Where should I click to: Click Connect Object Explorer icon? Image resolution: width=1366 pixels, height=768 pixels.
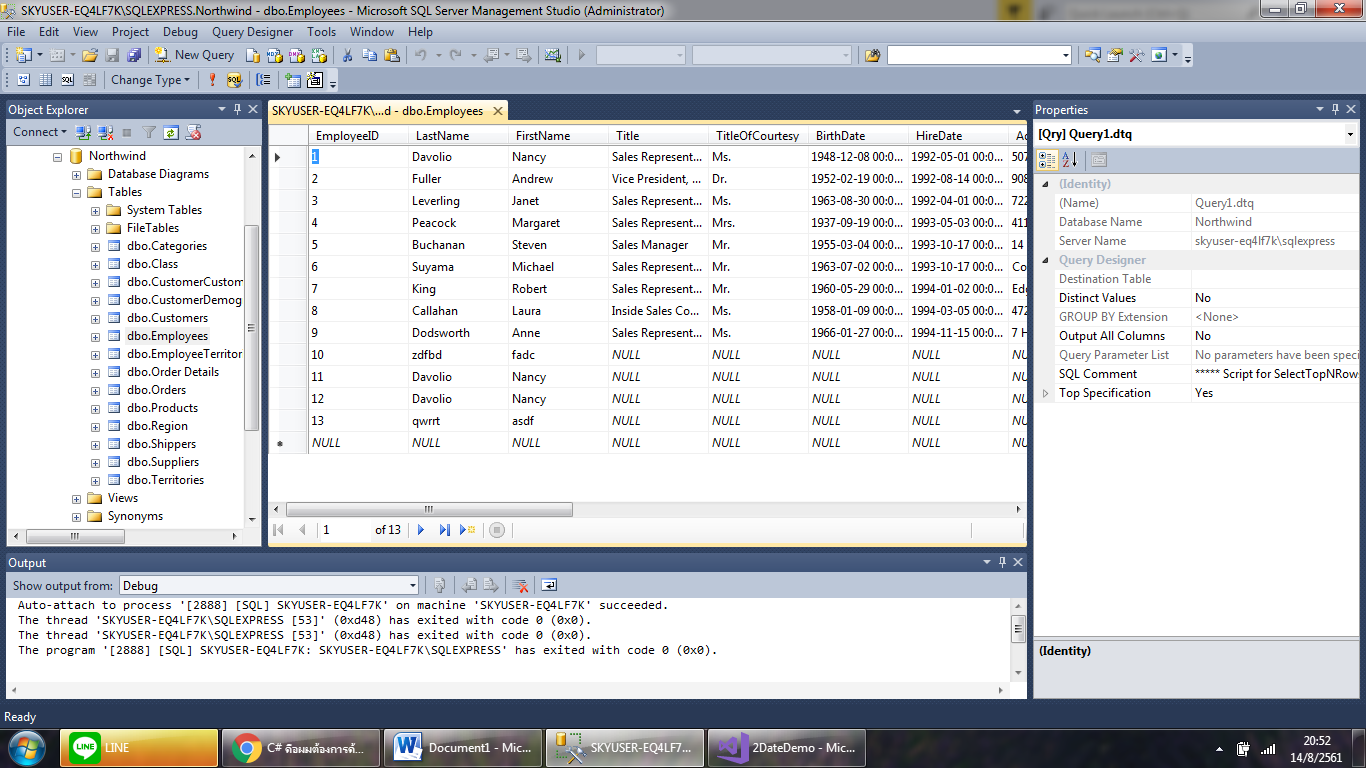point(84,132)
